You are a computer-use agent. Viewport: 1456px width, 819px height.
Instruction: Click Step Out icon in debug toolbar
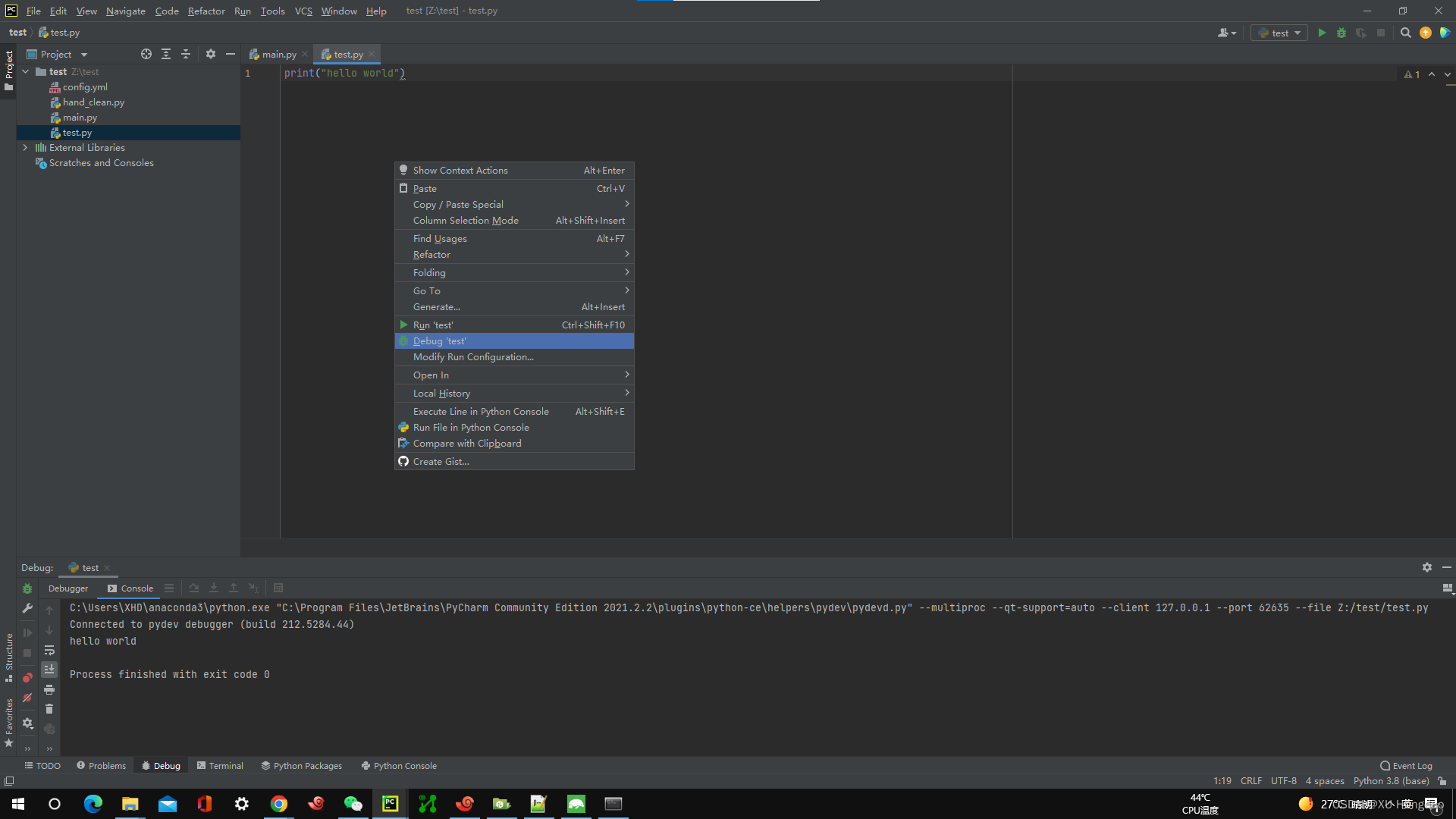pos(234,588)
